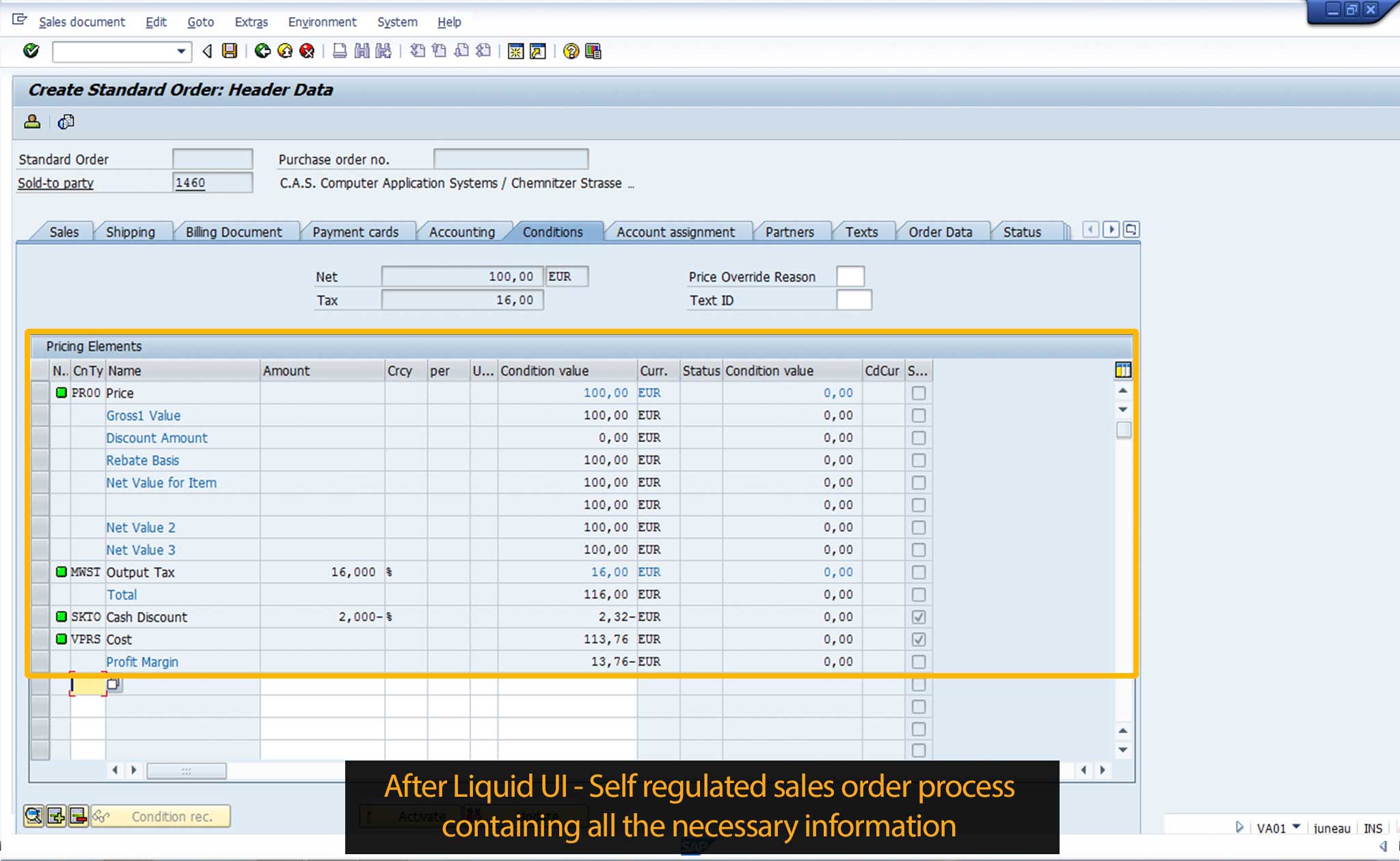
Task: Open the command field dropdown arrow
Action: [181, 51]
